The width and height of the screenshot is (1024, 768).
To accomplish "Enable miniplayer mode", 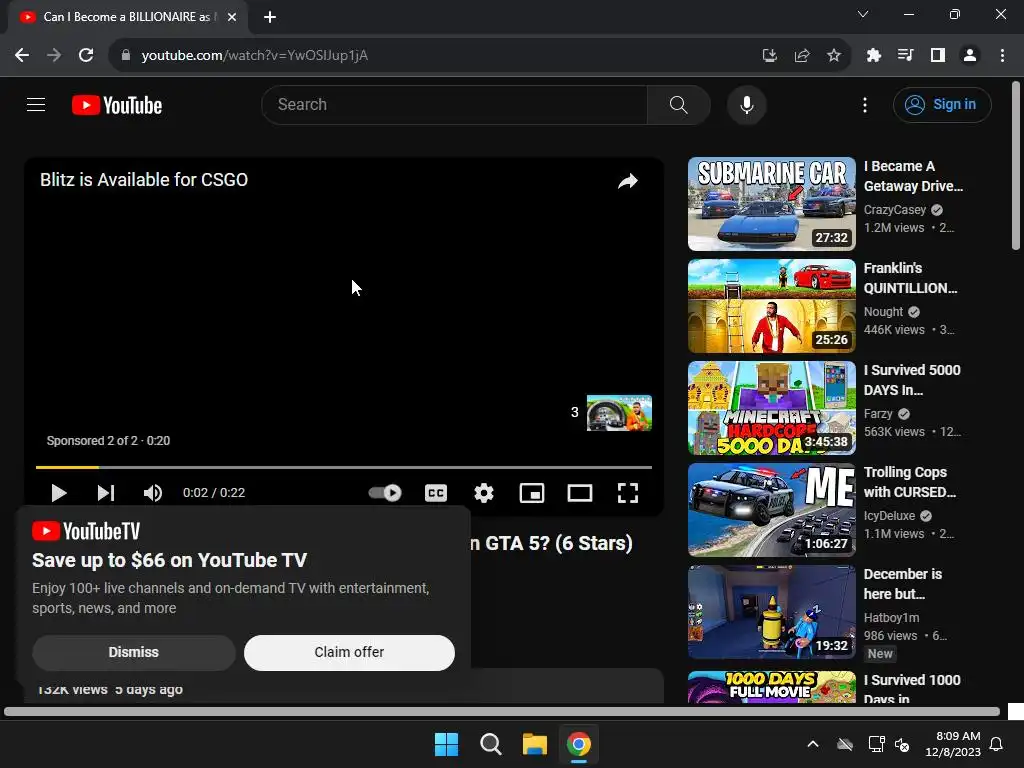I will point(532,493).
